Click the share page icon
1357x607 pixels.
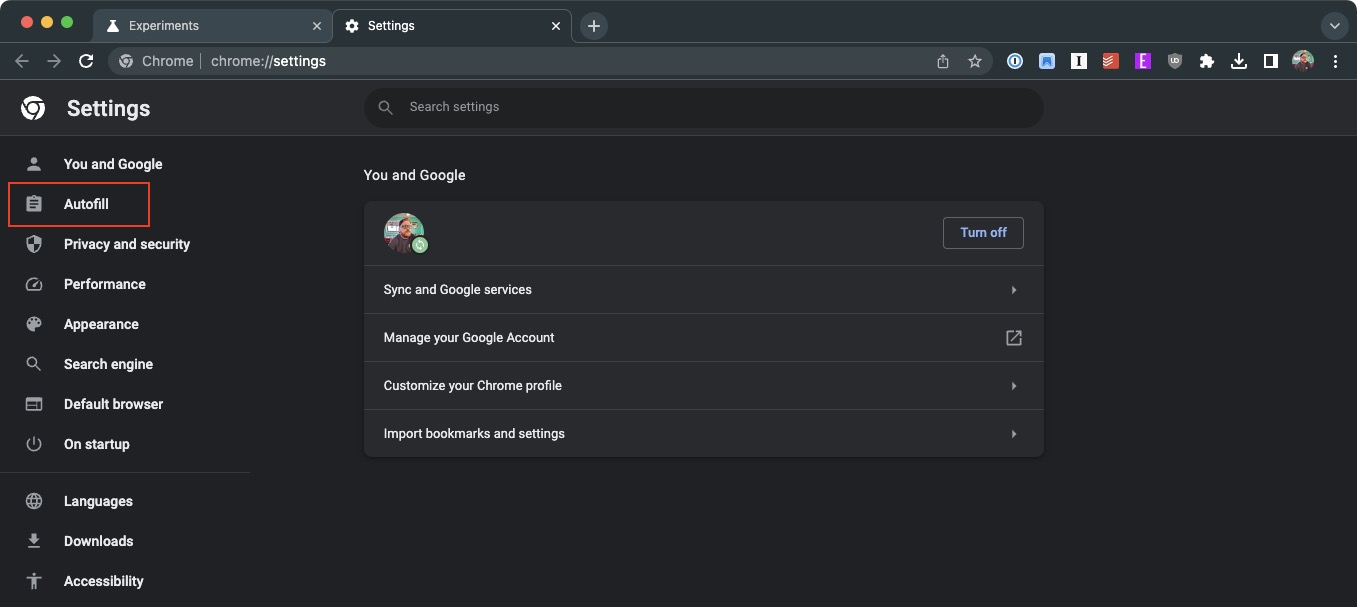943,61
